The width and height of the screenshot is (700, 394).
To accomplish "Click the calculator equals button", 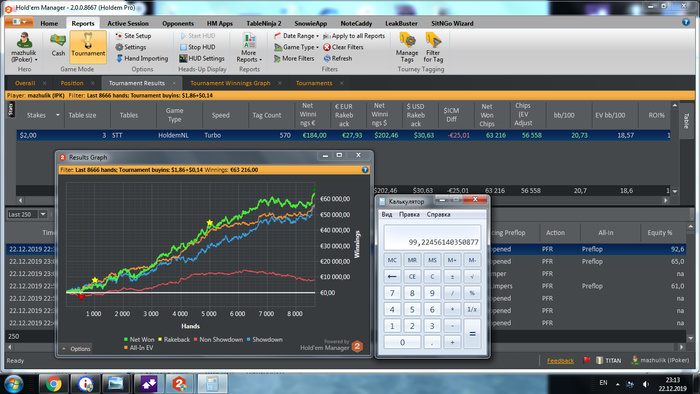I will pyautogui.click(x=472, y=334).
